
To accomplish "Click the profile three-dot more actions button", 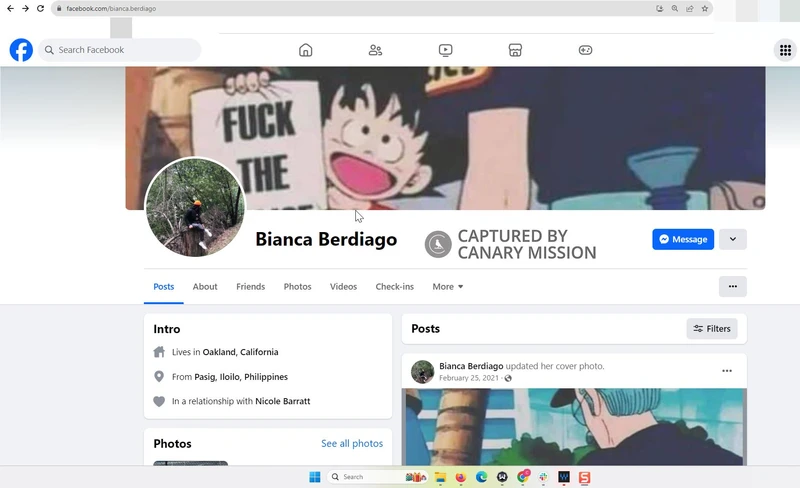I will (733, 286).
